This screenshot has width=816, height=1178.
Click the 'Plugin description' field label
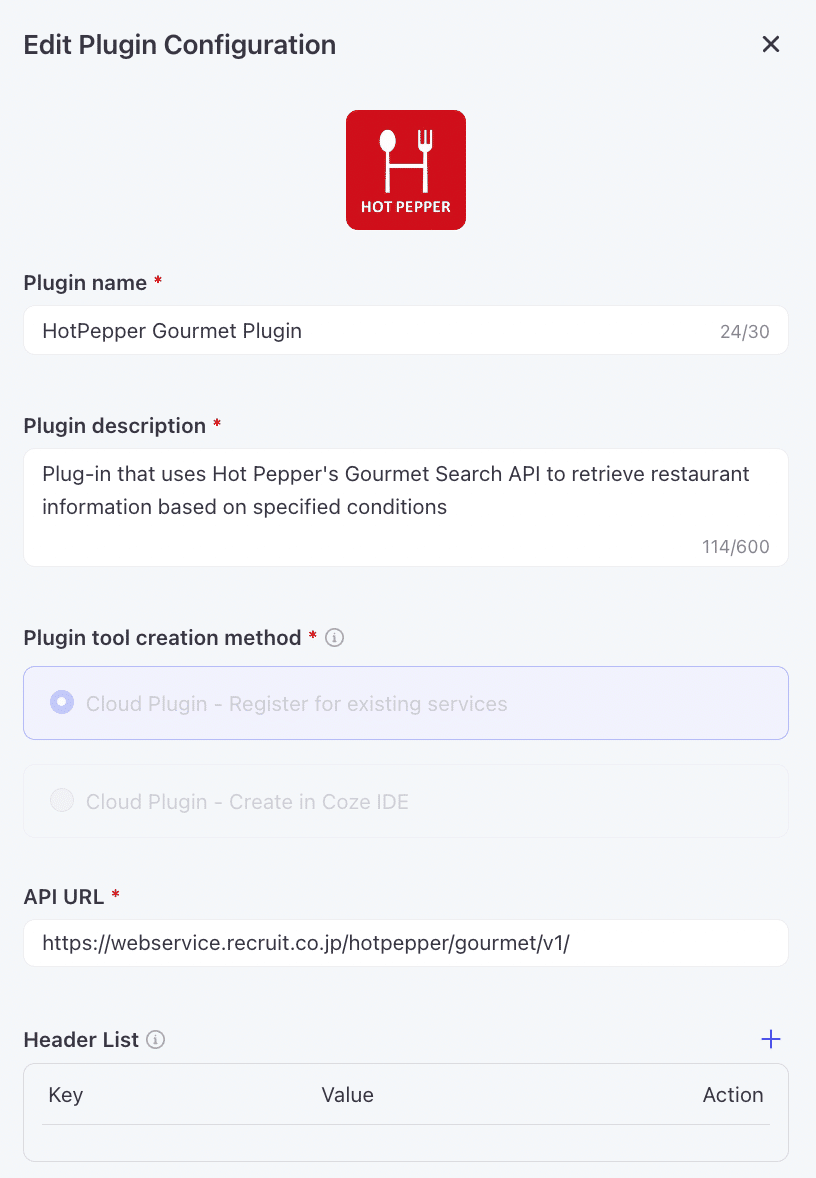115,426
